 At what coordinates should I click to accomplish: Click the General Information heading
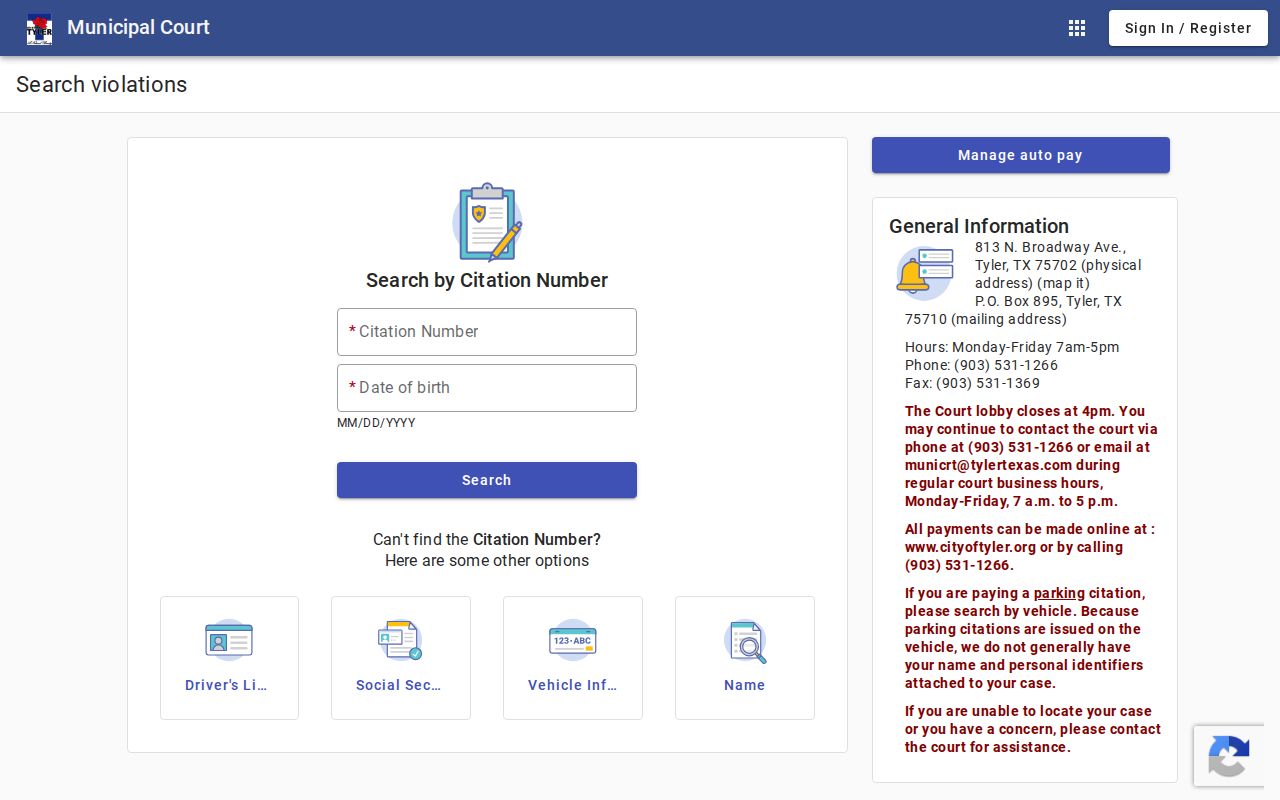point(979,226)
